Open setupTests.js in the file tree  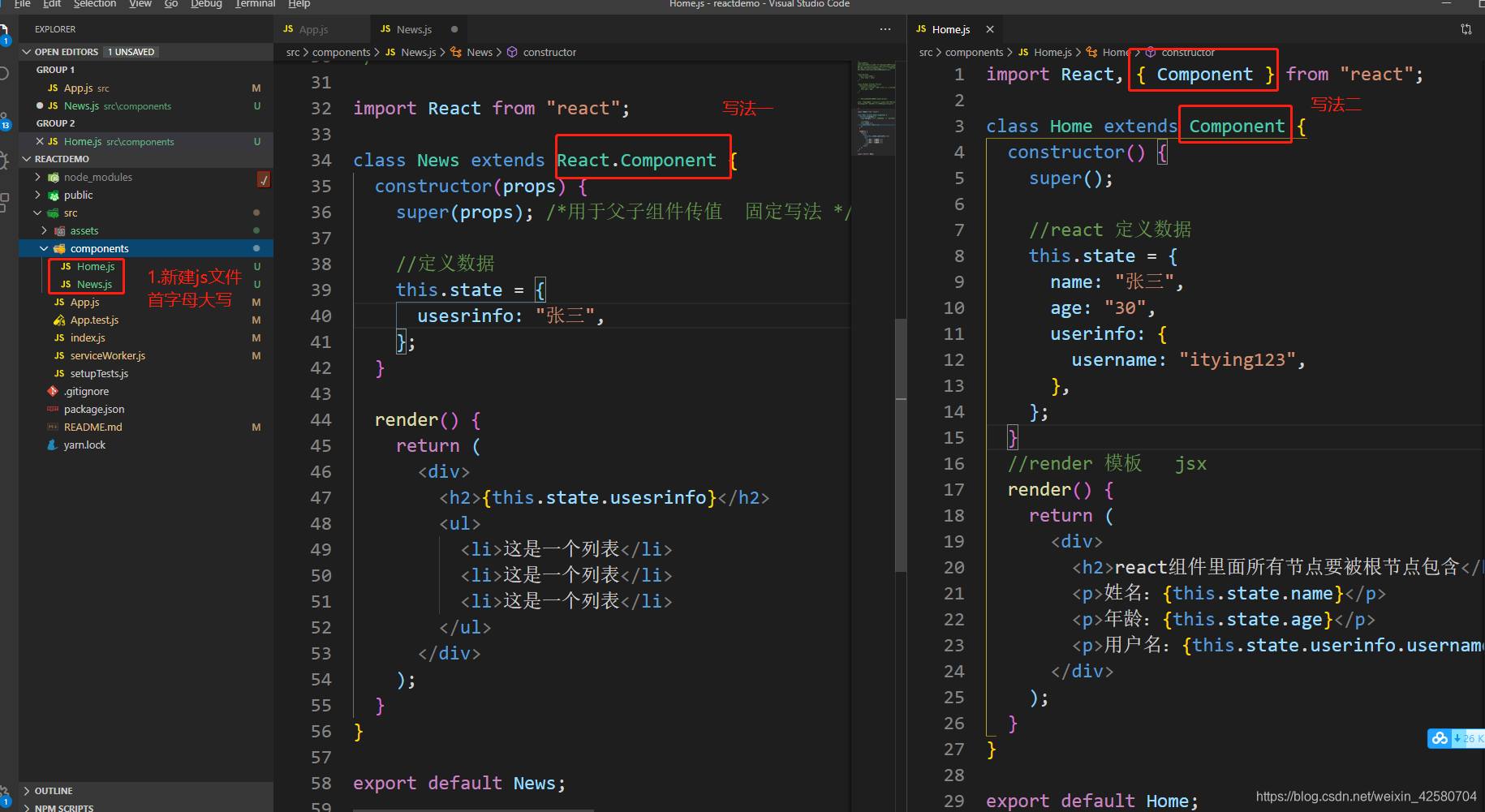click(x=99, y=373)
